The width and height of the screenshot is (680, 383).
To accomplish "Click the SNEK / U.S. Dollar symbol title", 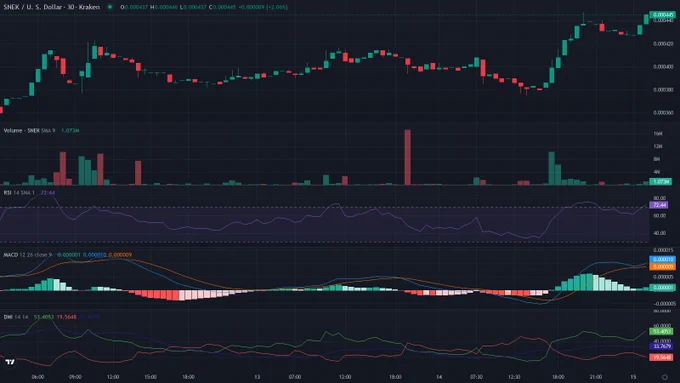I will (52, 7).
